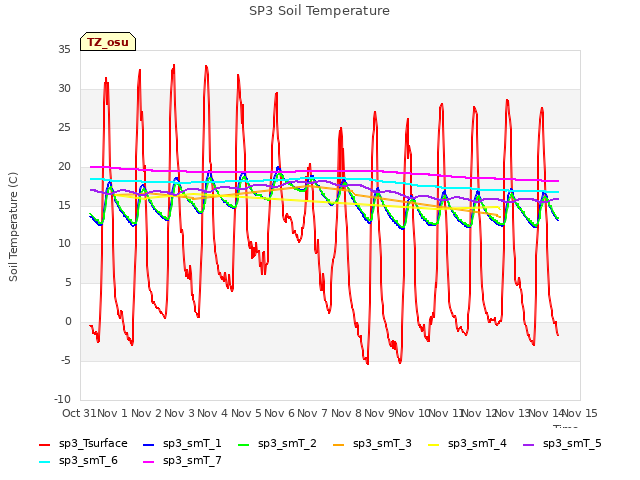This screenshot has height=480, width=640.
Task: Toggle sp3_smT_6 legend entry
Action: 78,460
